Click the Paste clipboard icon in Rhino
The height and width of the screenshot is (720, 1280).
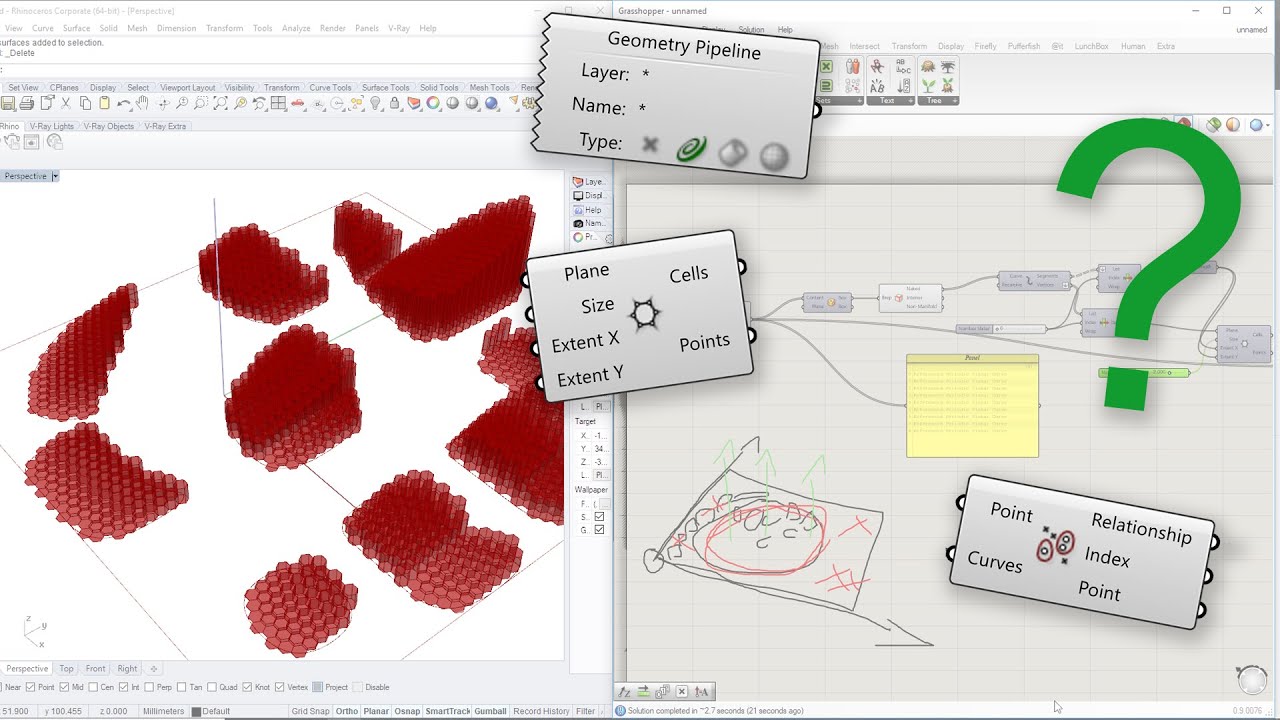[104, 102]
